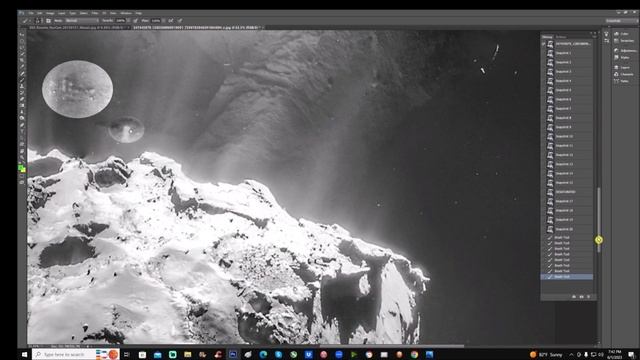Viewport: 640px width, 360px height.
Task: Set history brush source to Snapshot 1
Action: click(x=543, y=53)
